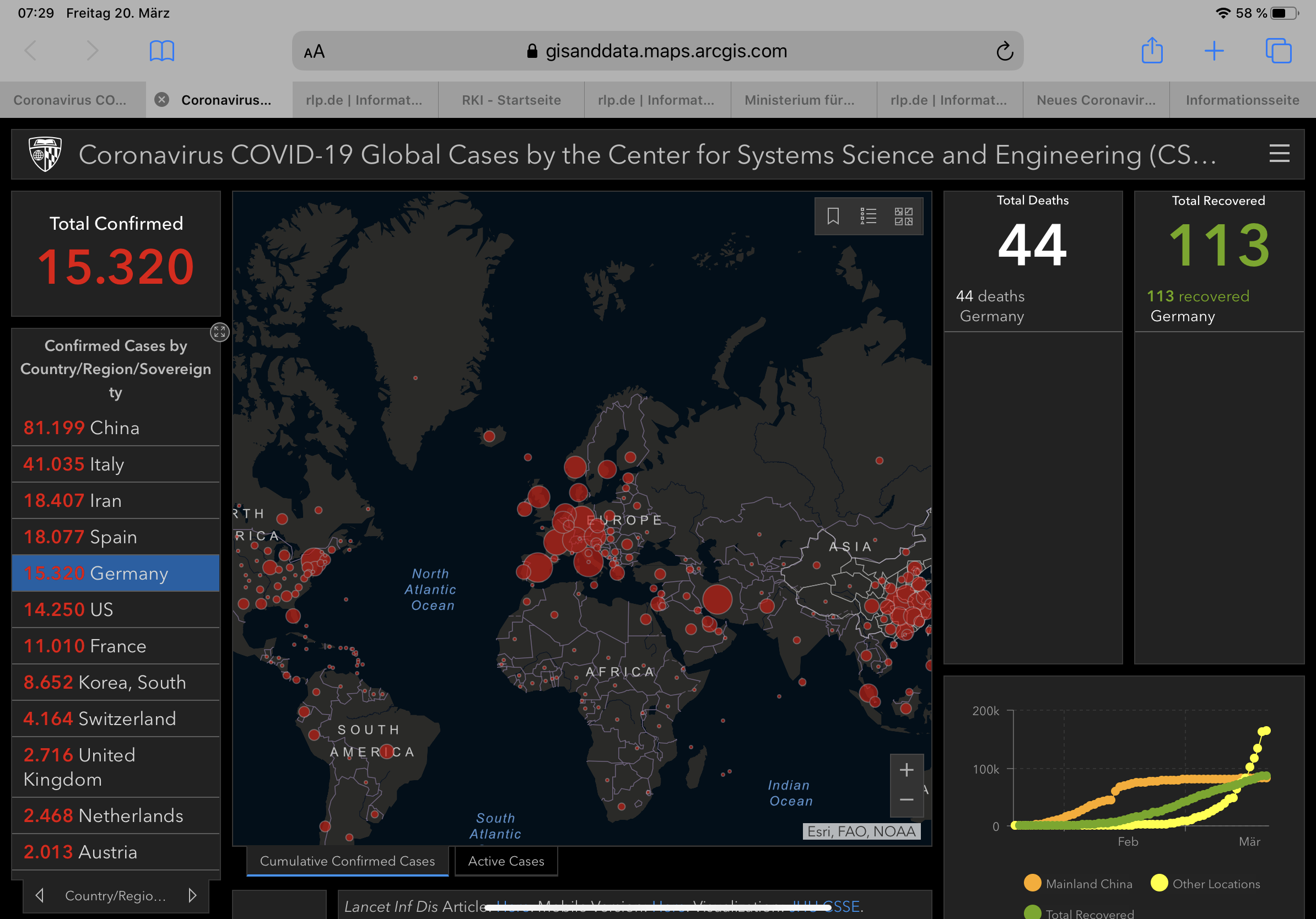Viewport: 1316px width, 919px height.
Task: Open a new tab with plus icon
Action: tap(1214, 51)
